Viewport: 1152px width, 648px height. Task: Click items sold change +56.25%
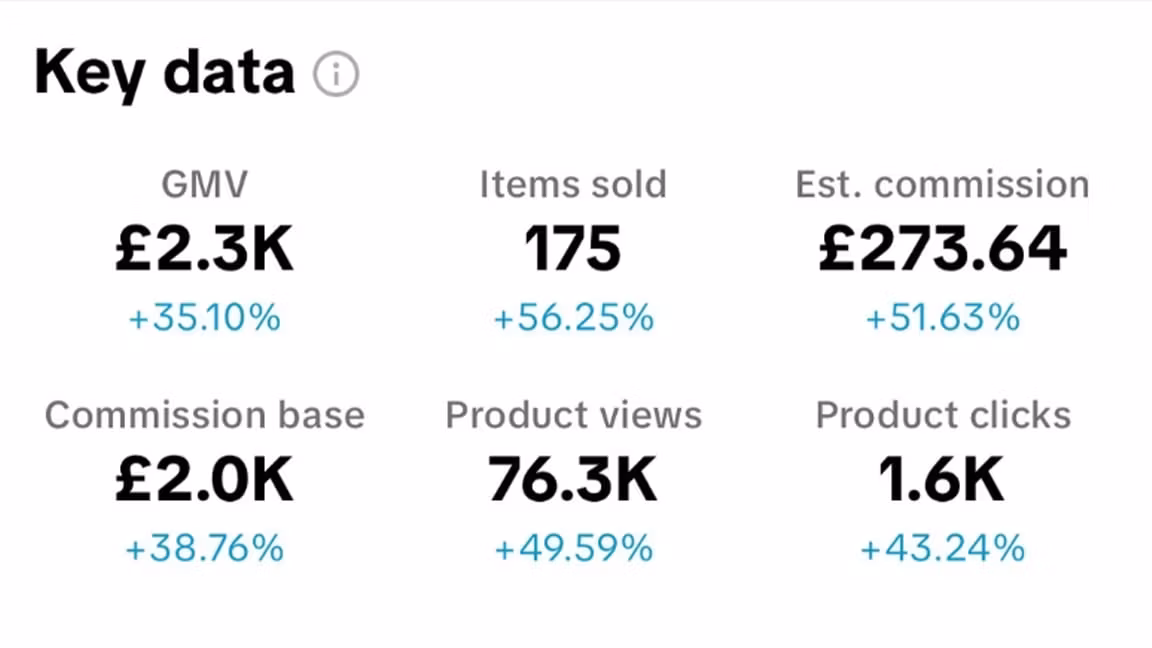(x=573, y=319)
